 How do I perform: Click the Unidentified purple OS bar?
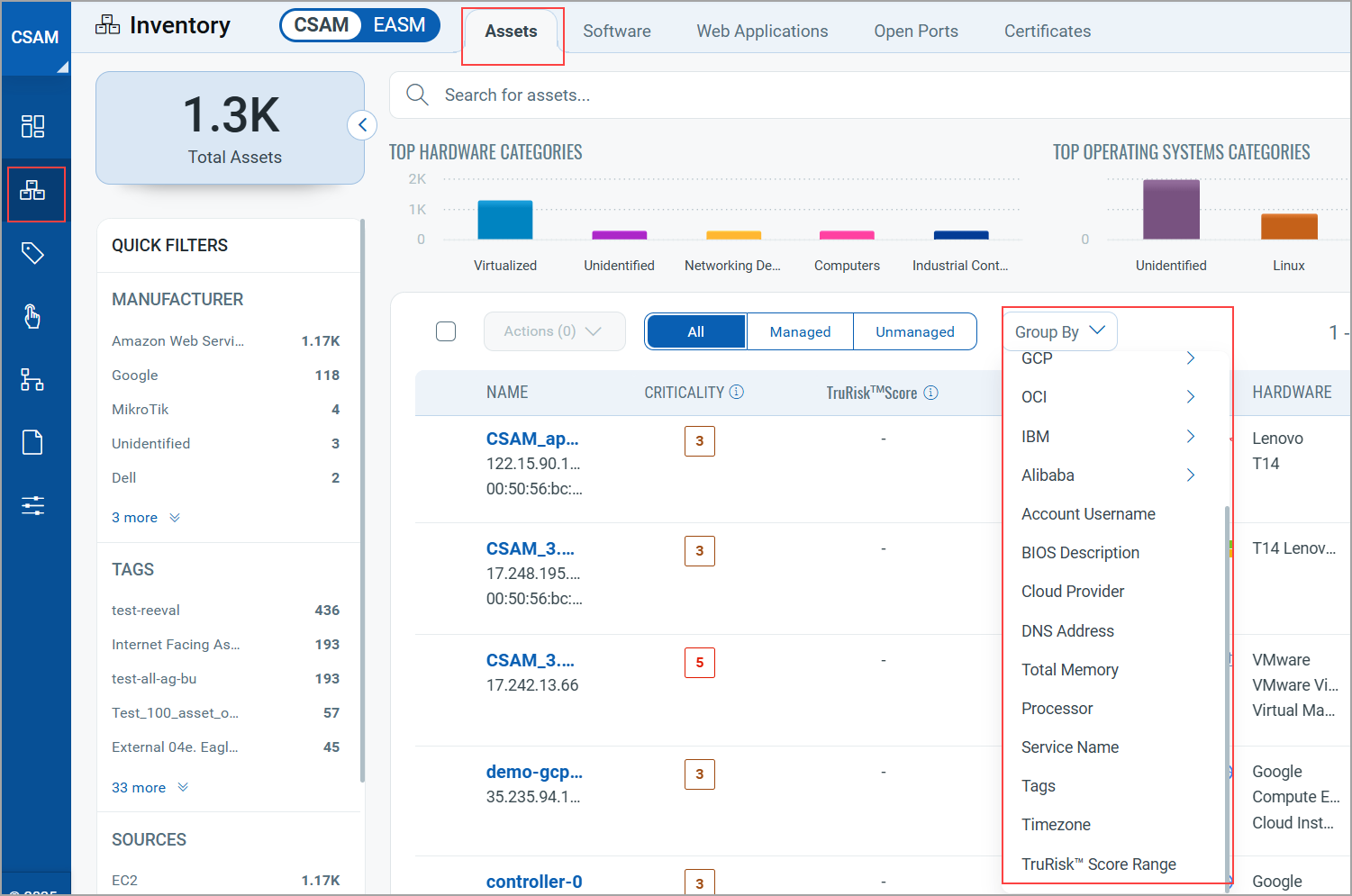[x=1171, y=210]
